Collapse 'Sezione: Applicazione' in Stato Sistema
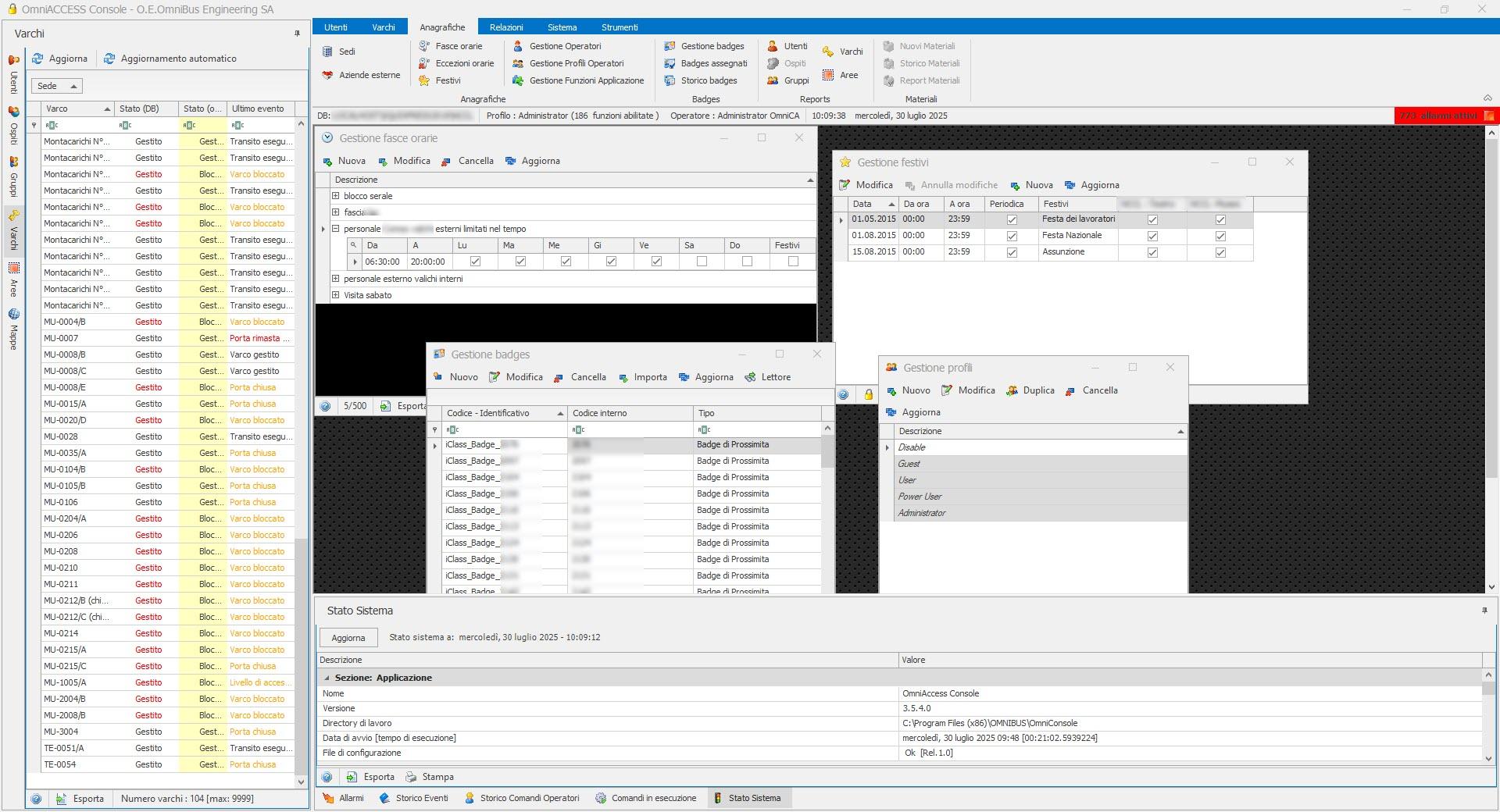Viewport: 1500px width, 812px height. click(x=327, y=678)
